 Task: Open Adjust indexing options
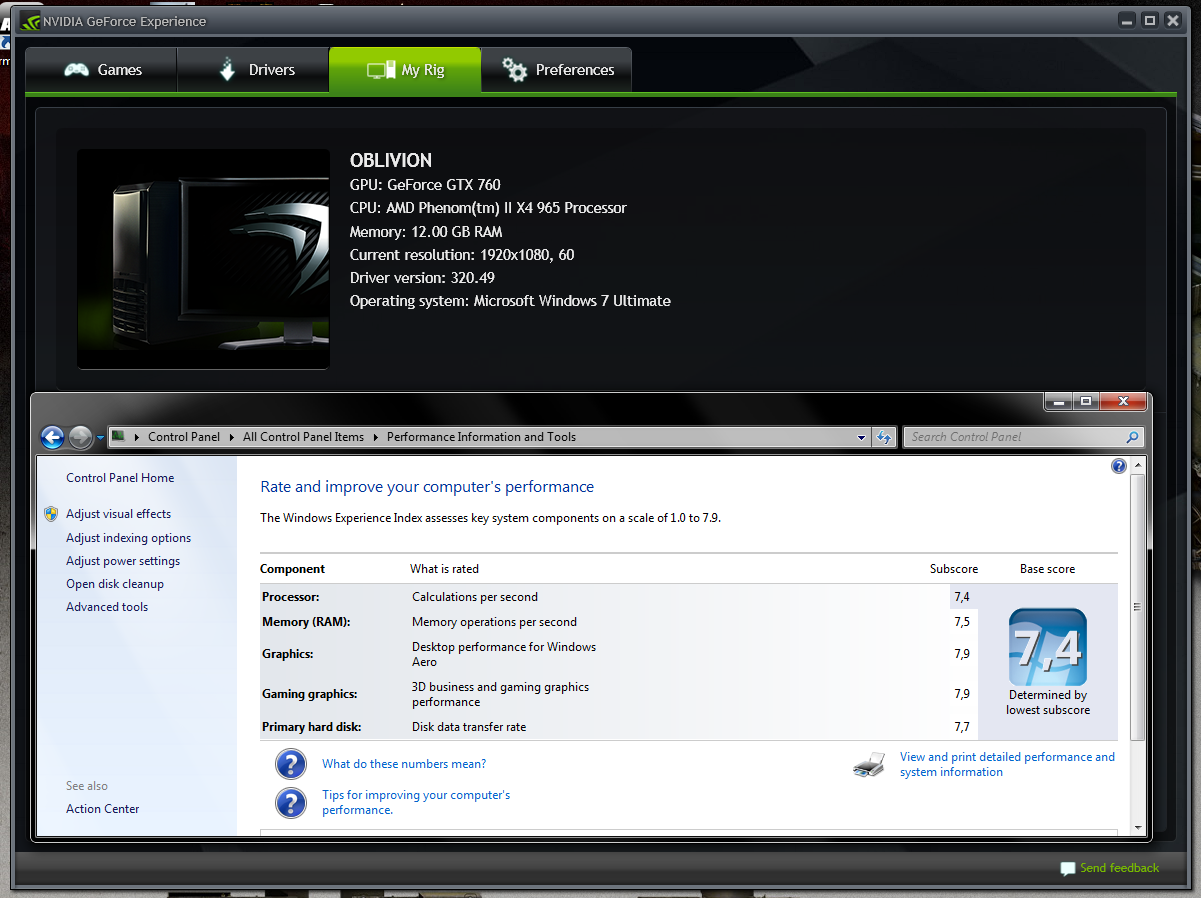128,538
